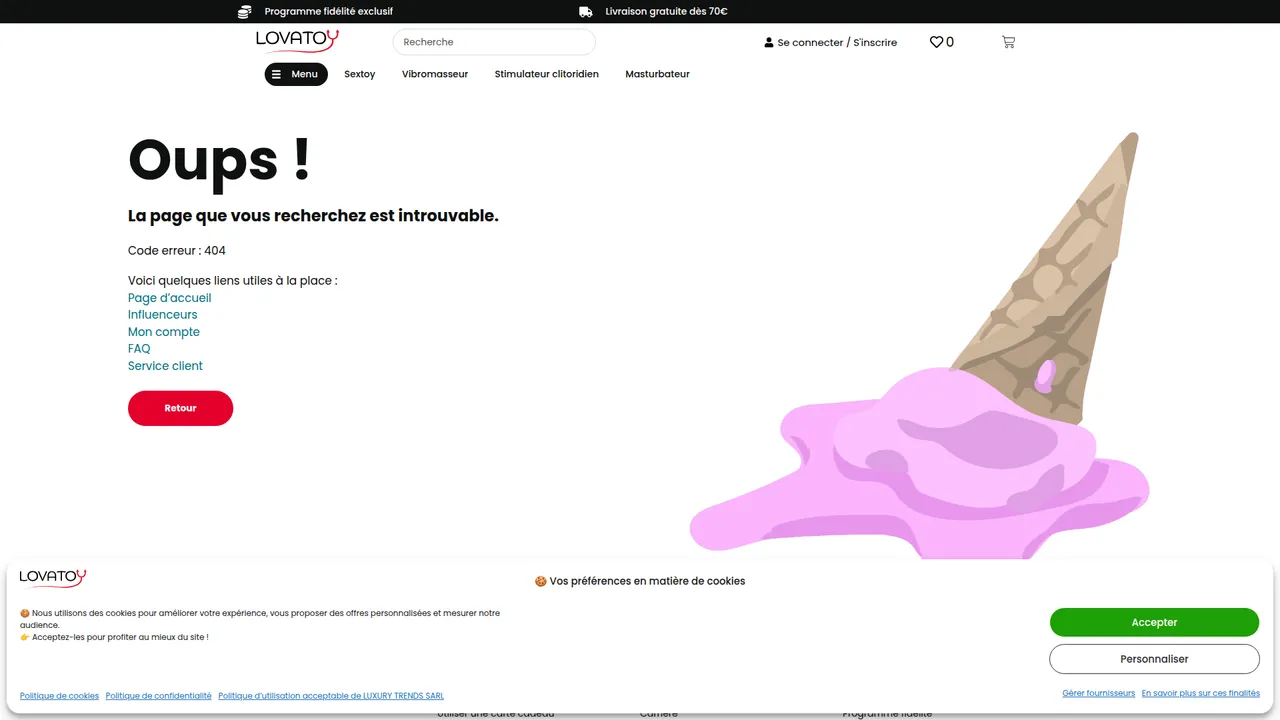The width and height of the screenshot is (1280, 720).
Task: Open Politique de cookies link
Action: 60,696
